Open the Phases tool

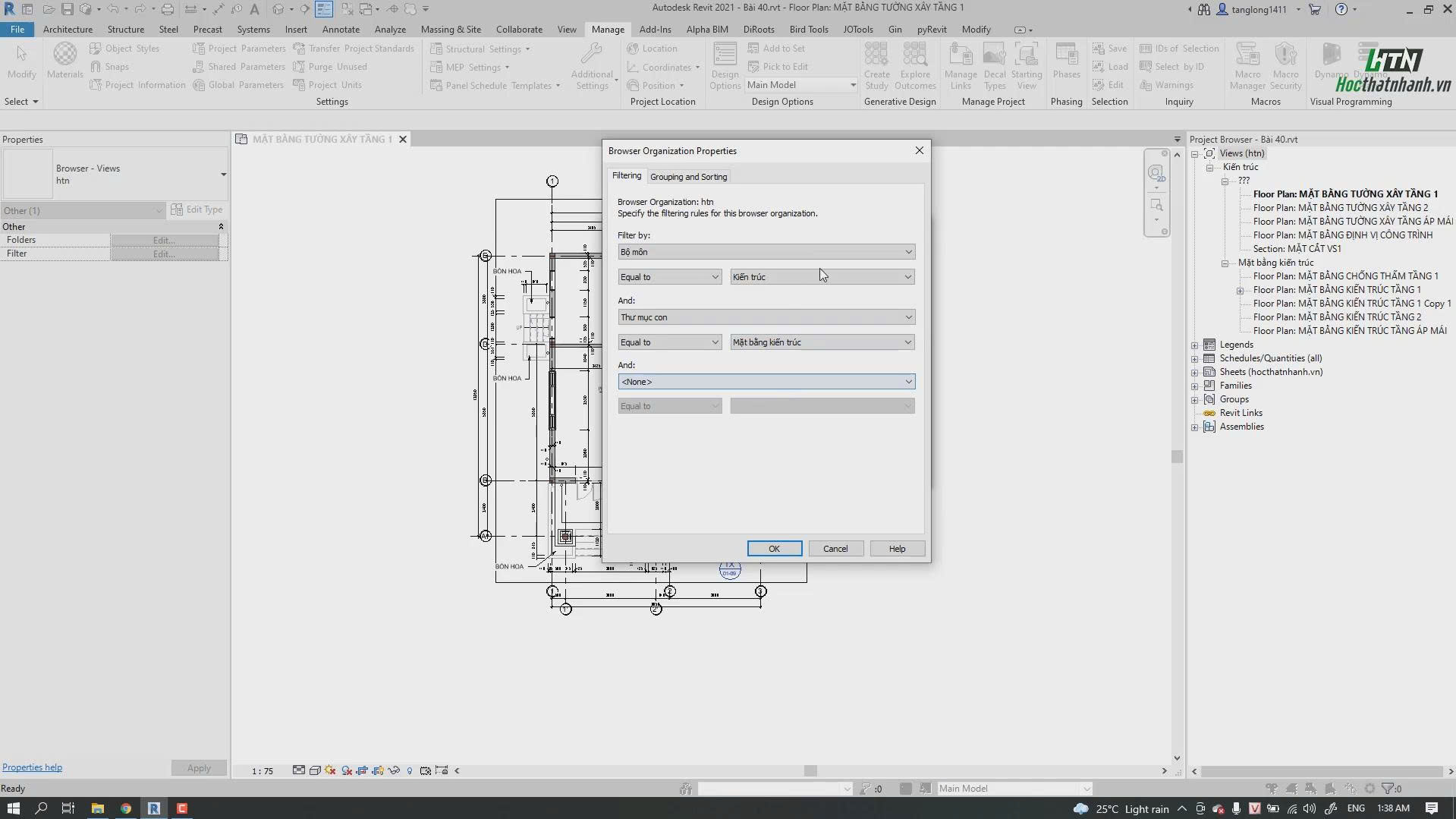pos(1066,61)
